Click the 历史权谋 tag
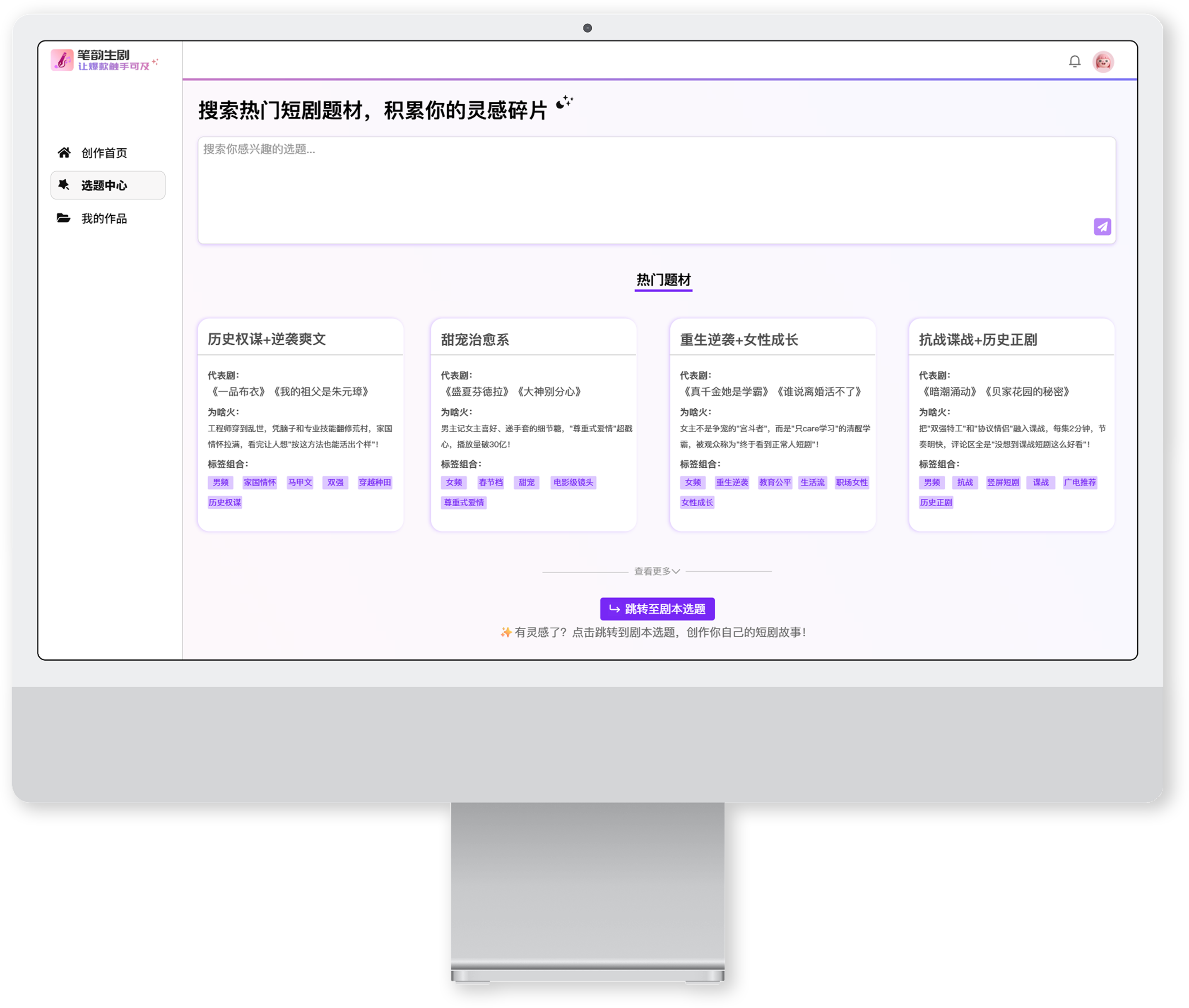 click(224, 502)
